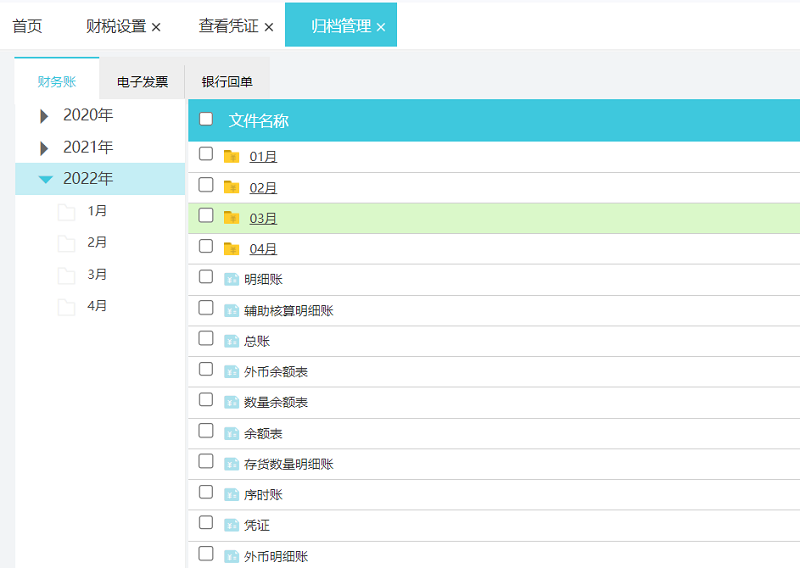800x568 pixels.
Task: Expand the 2021年 tree node
Action: coord(44,148)
